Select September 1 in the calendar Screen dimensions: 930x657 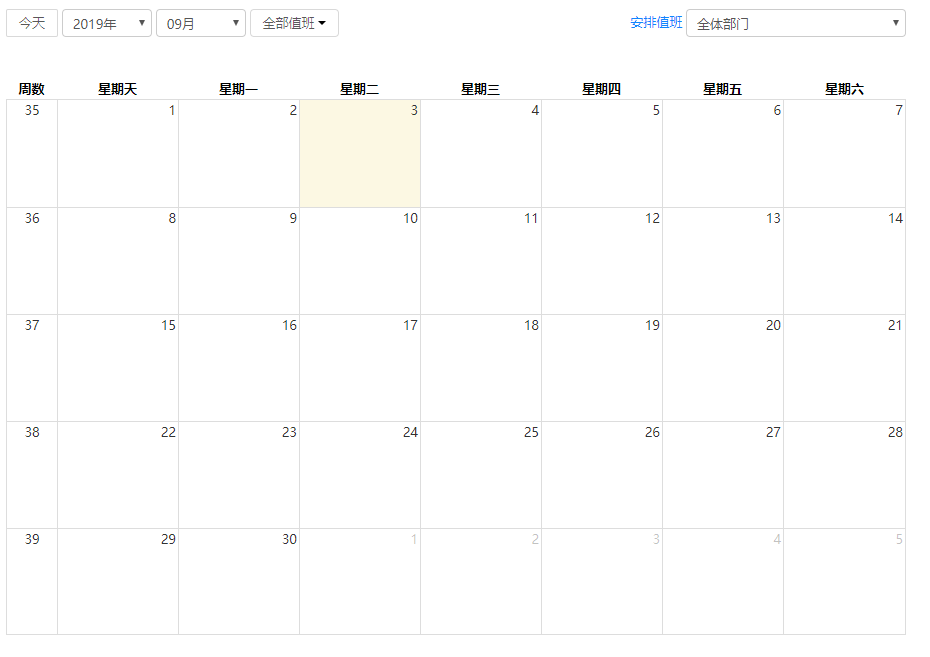click(118, 154)
